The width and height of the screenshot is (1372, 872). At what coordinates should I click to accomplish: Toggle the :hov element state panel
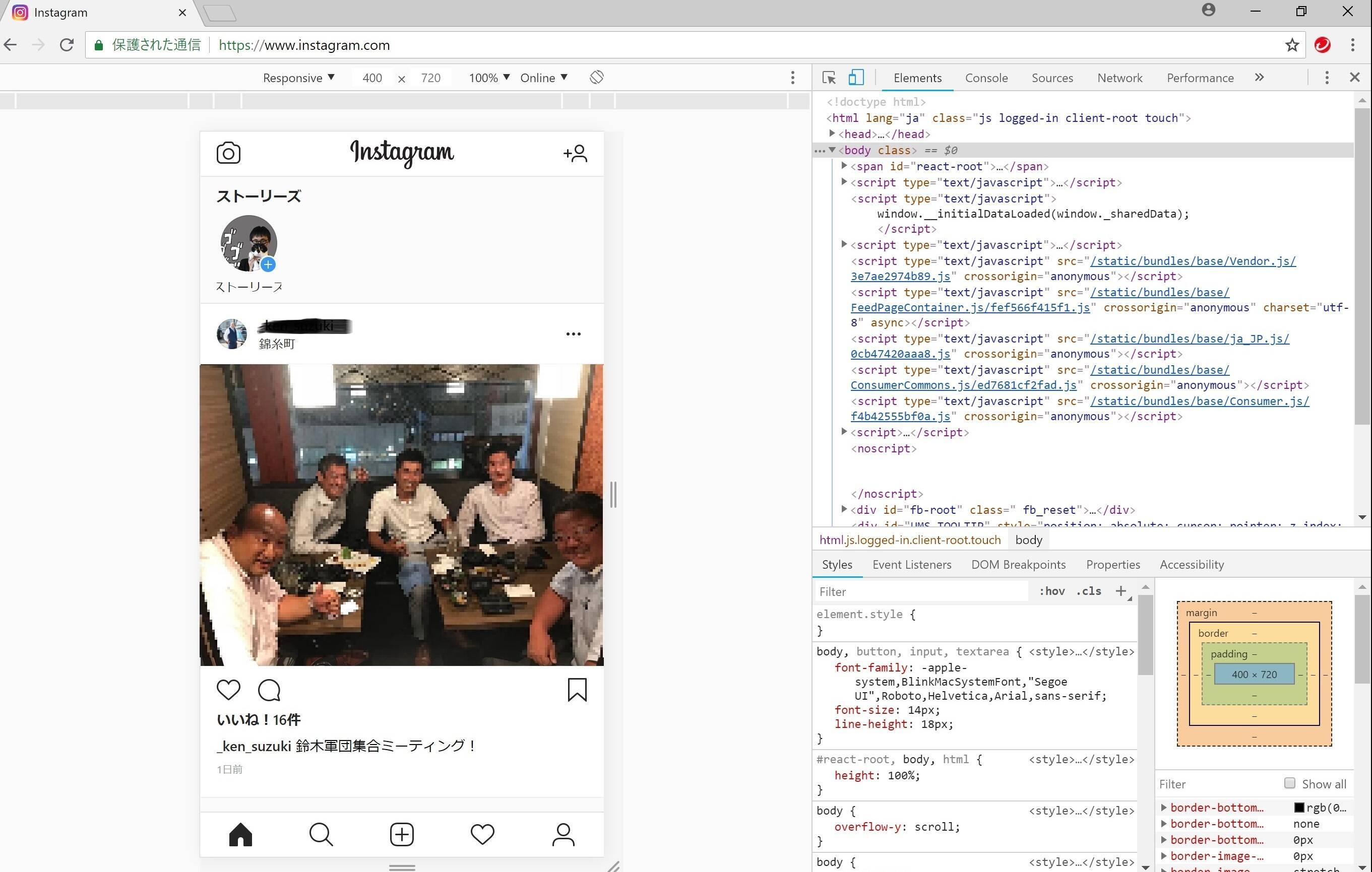(1052, 591)
